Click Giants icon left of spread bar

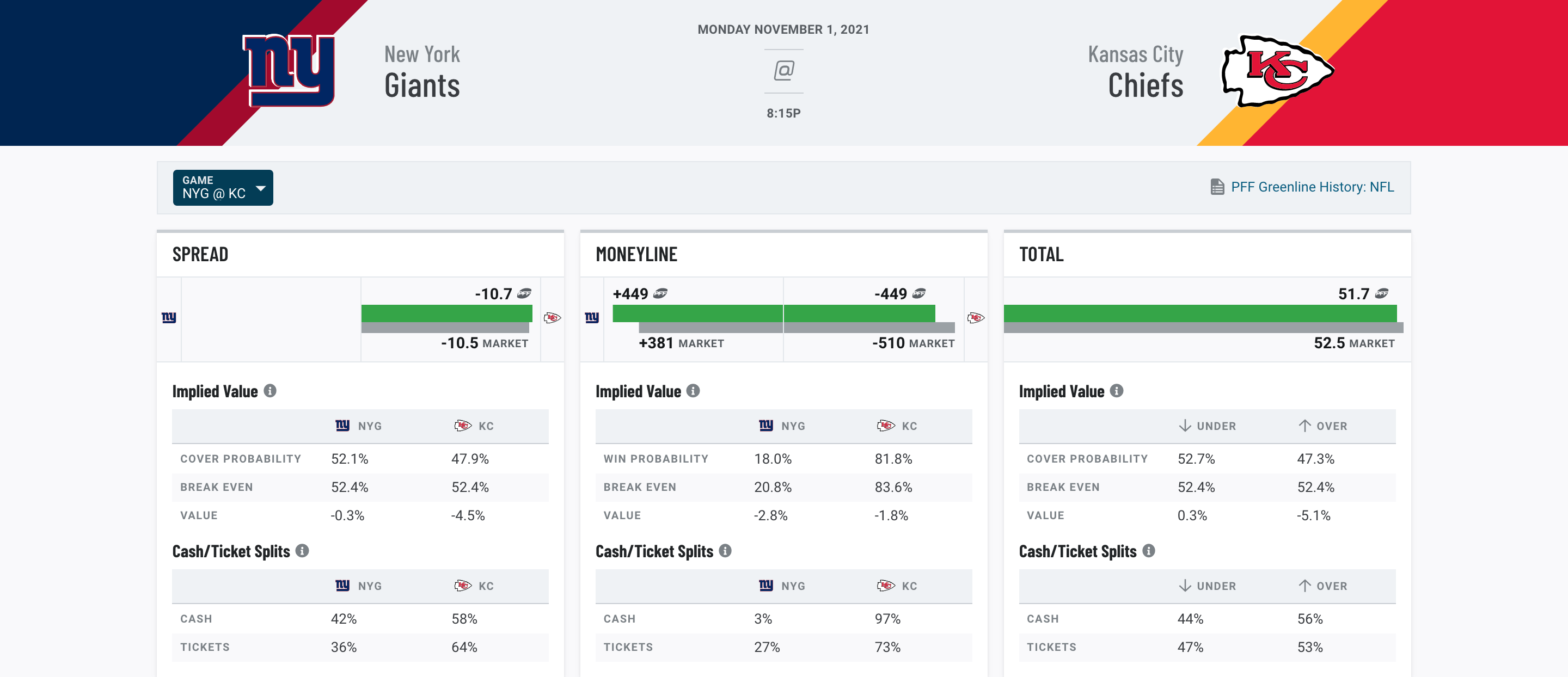169,317
